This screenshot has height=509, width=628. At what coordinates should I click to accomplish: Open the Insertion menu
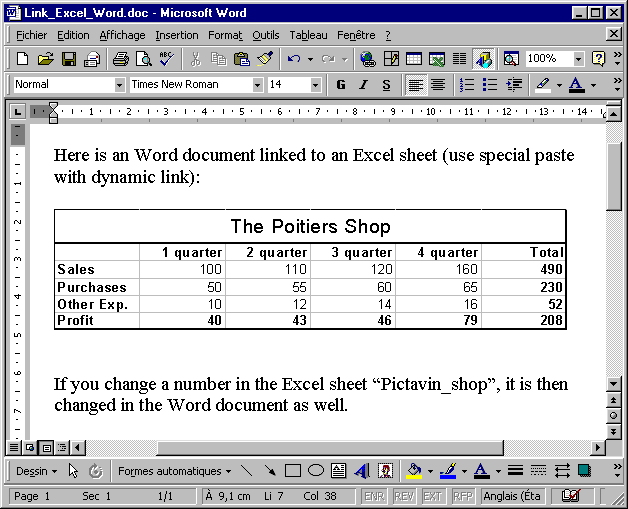point(176,35)
